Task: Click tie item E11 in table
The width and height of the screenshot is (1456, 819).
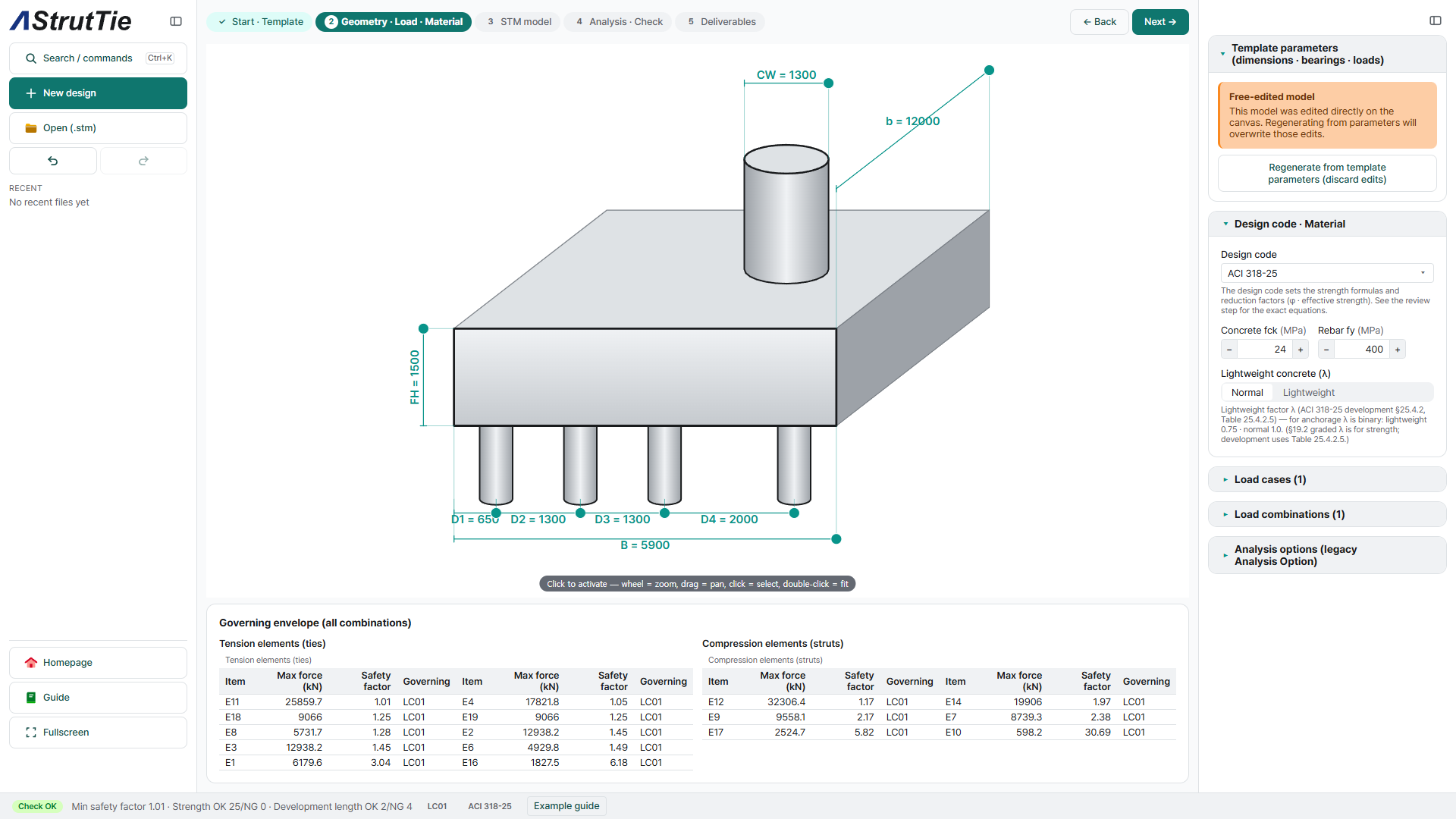Action: (x=232, y=702)
